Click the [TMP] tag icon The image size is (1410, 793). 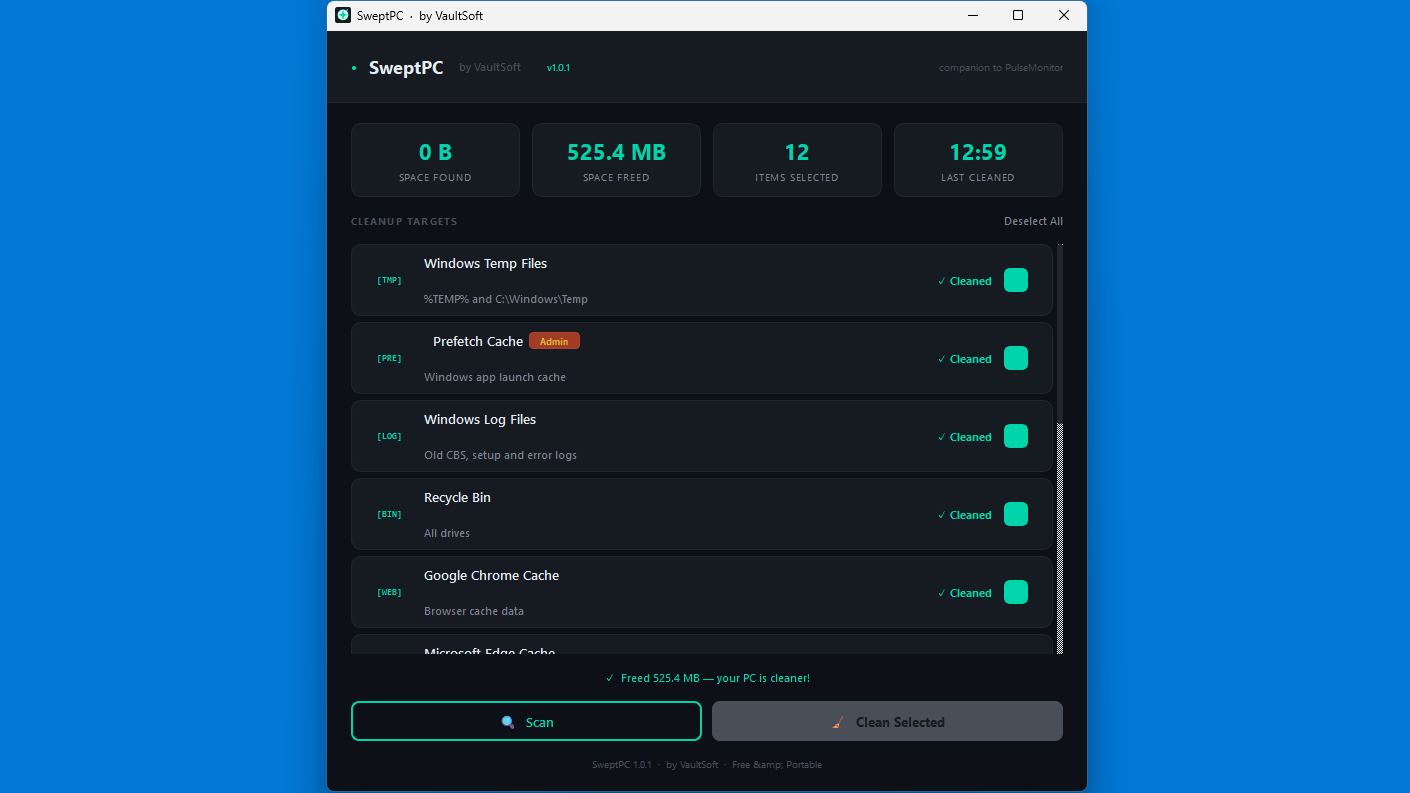point(389,280)
